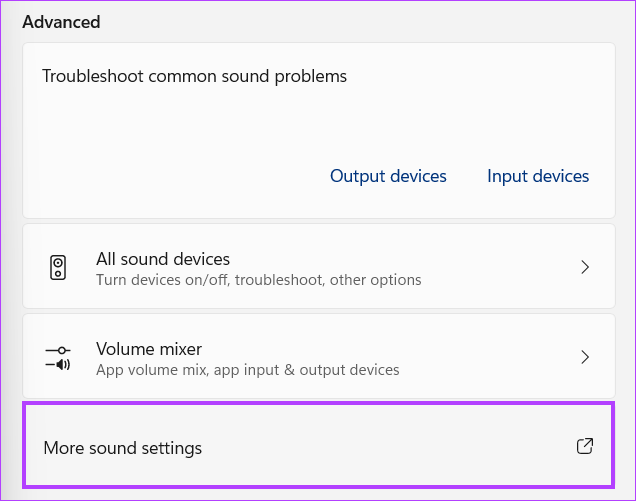Click the speaker icon for All sound devices
The width and height of the screenshot is (636, 502).
[58, 268]
